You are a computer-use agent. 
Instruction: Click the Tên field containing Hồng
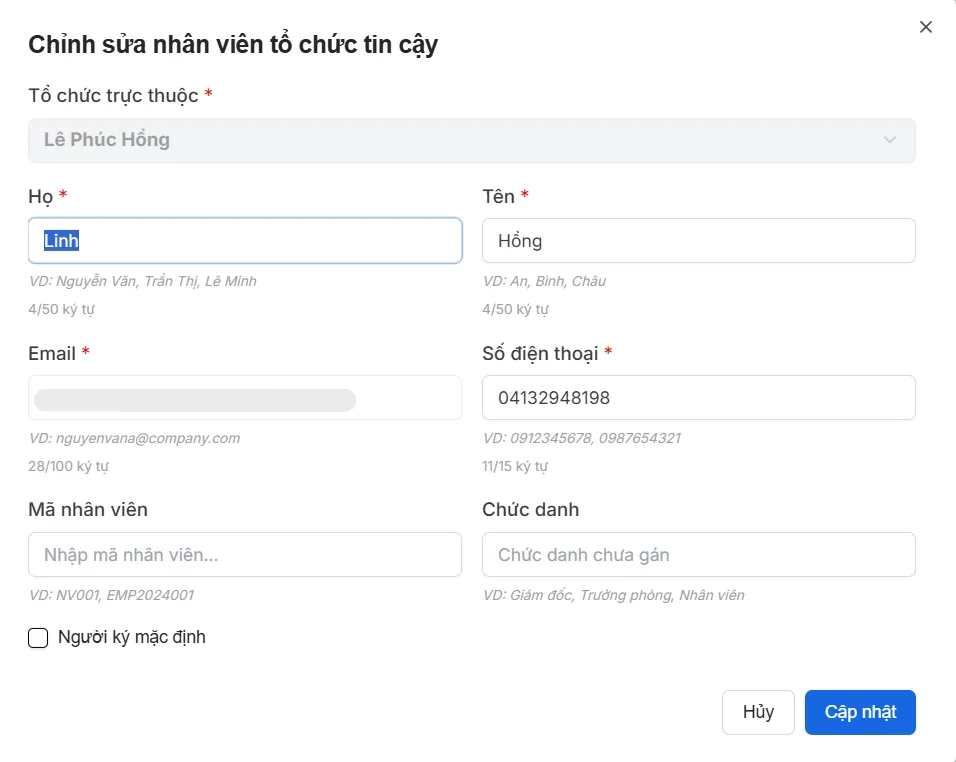[x=698, y=241]
